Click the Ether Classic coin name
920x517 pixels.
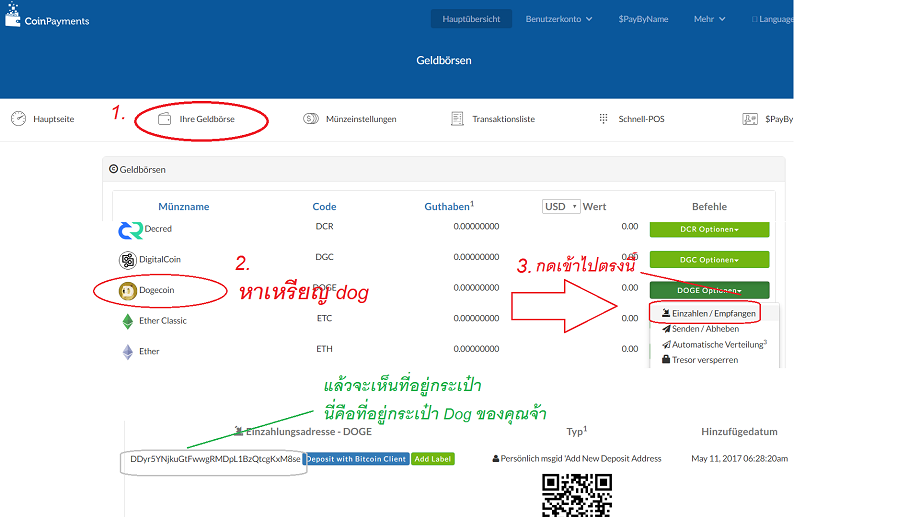[163, 320]
